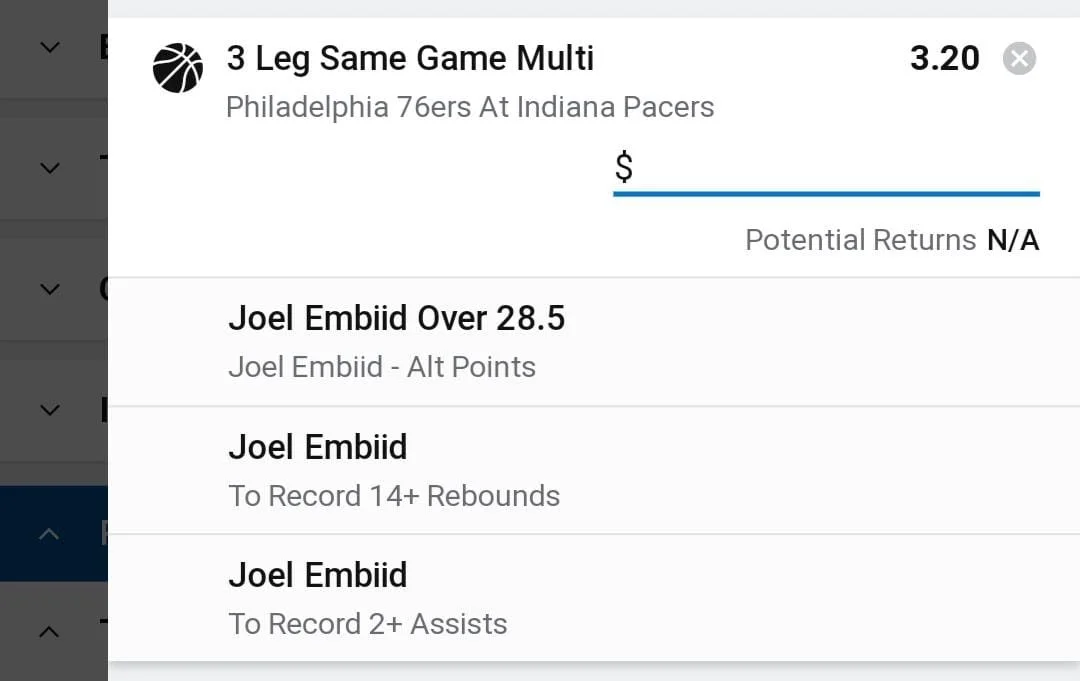This screenshot has width=1080, height=681.
Task: Select the 3 Leg Same Game Multi title
Action: point(410,58)
